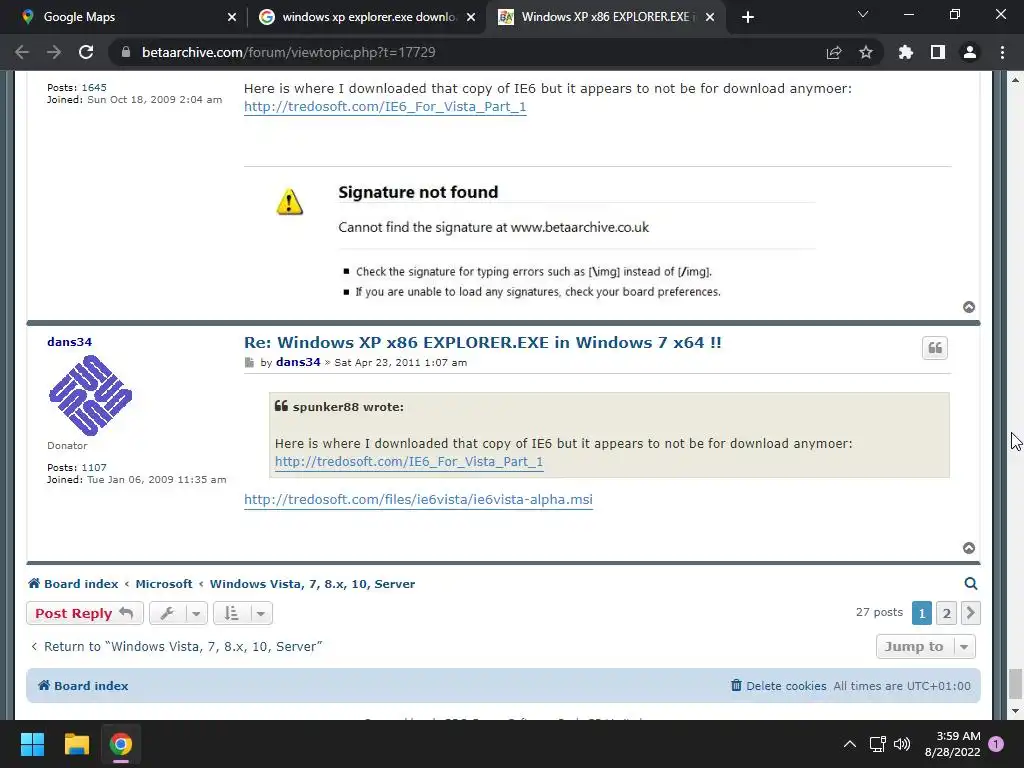Open dans34 author link in the post byline

[298, 362]
